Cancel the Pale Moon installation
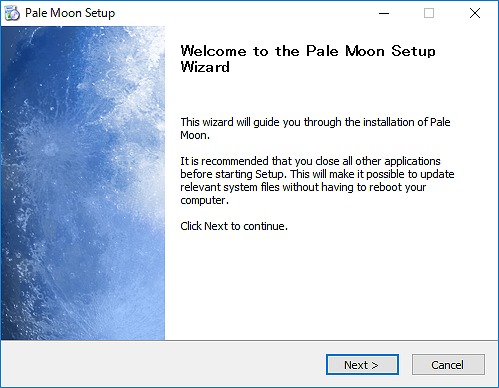Viewport: 499px width, 388px height. coord(448,364)
